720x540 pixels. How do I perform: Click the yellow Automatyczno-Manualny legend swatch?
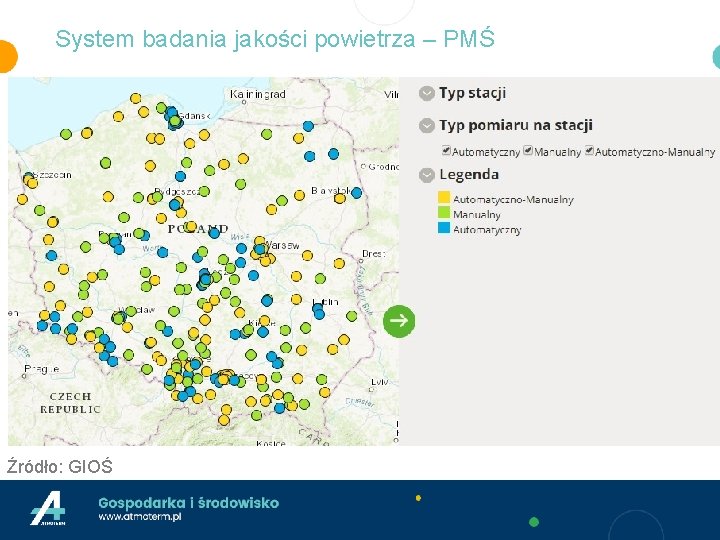pos(444,198)
